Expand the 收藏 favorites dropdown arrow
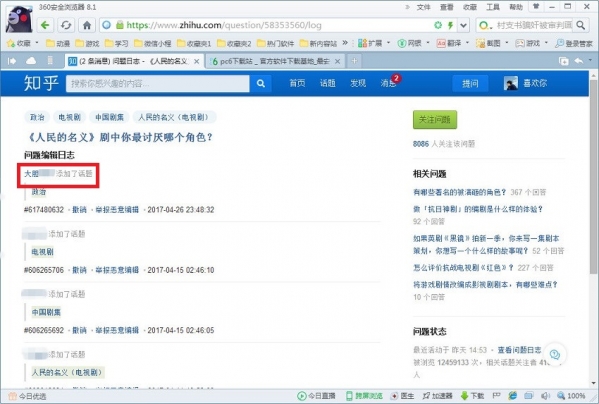Viewport: 599px width, 404px height. [37, 43]
